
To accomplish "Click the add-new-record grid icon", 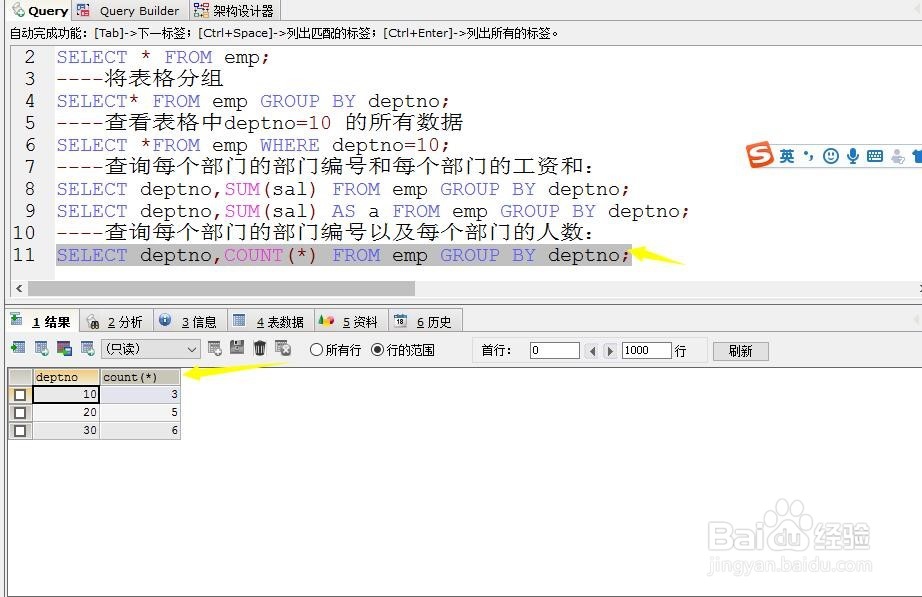I will (x=213, y=350).
